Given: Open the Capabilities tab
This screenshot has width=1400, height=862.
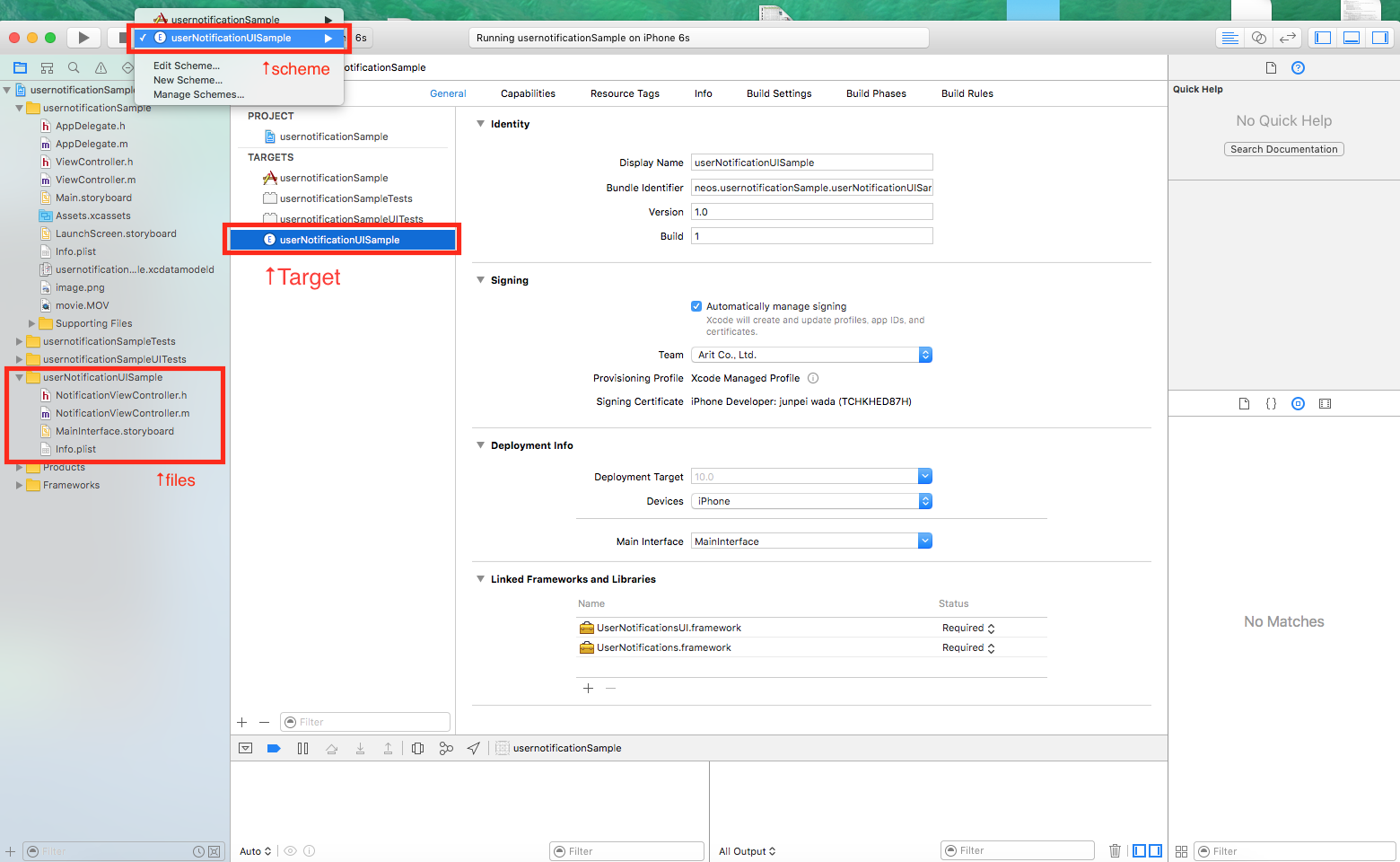Looking at the screenshot, I should pos(528,93).
